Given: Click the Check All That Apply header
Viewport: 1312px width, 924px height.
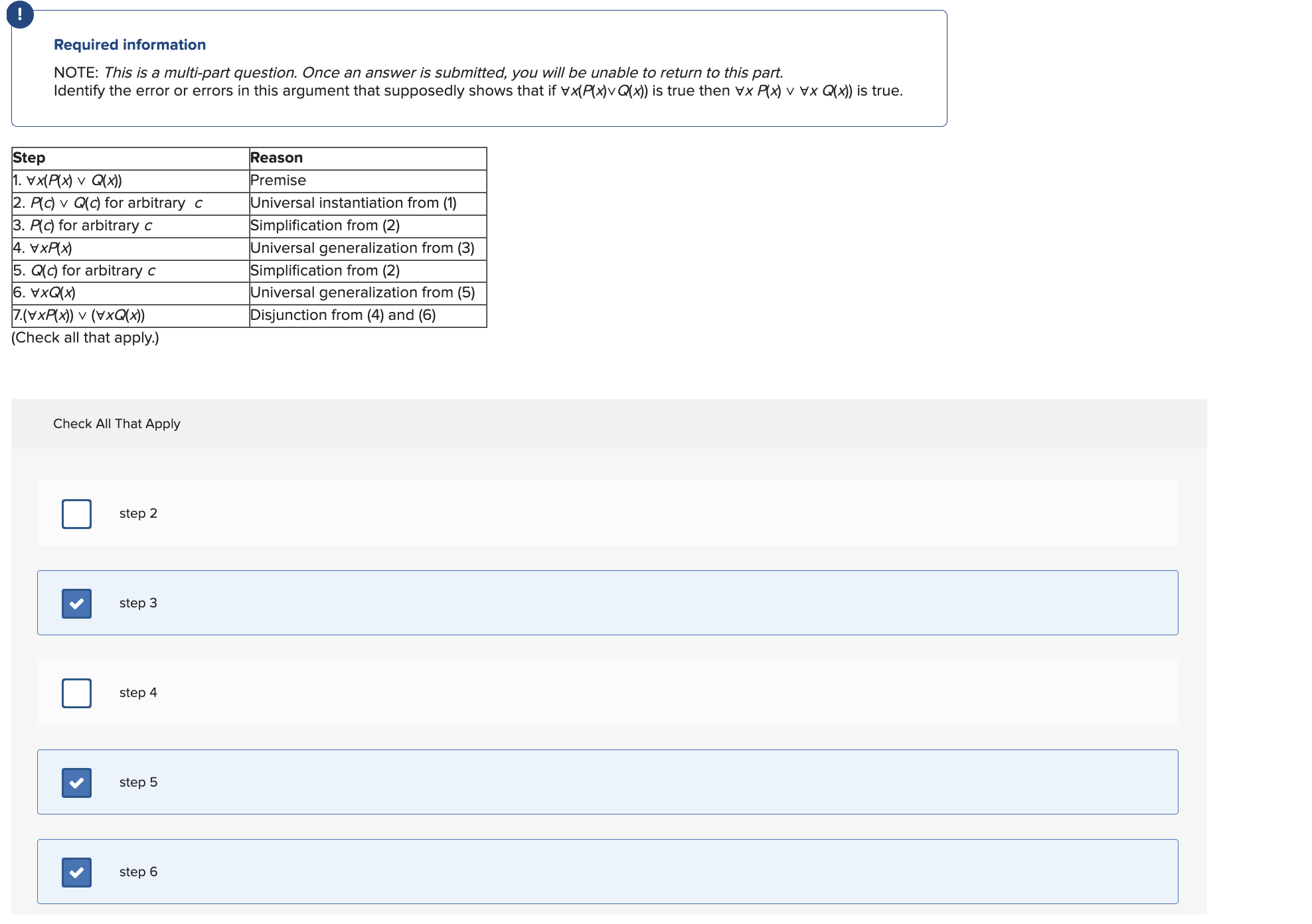Looking at the screenshot, I should (x=117, y=424).
